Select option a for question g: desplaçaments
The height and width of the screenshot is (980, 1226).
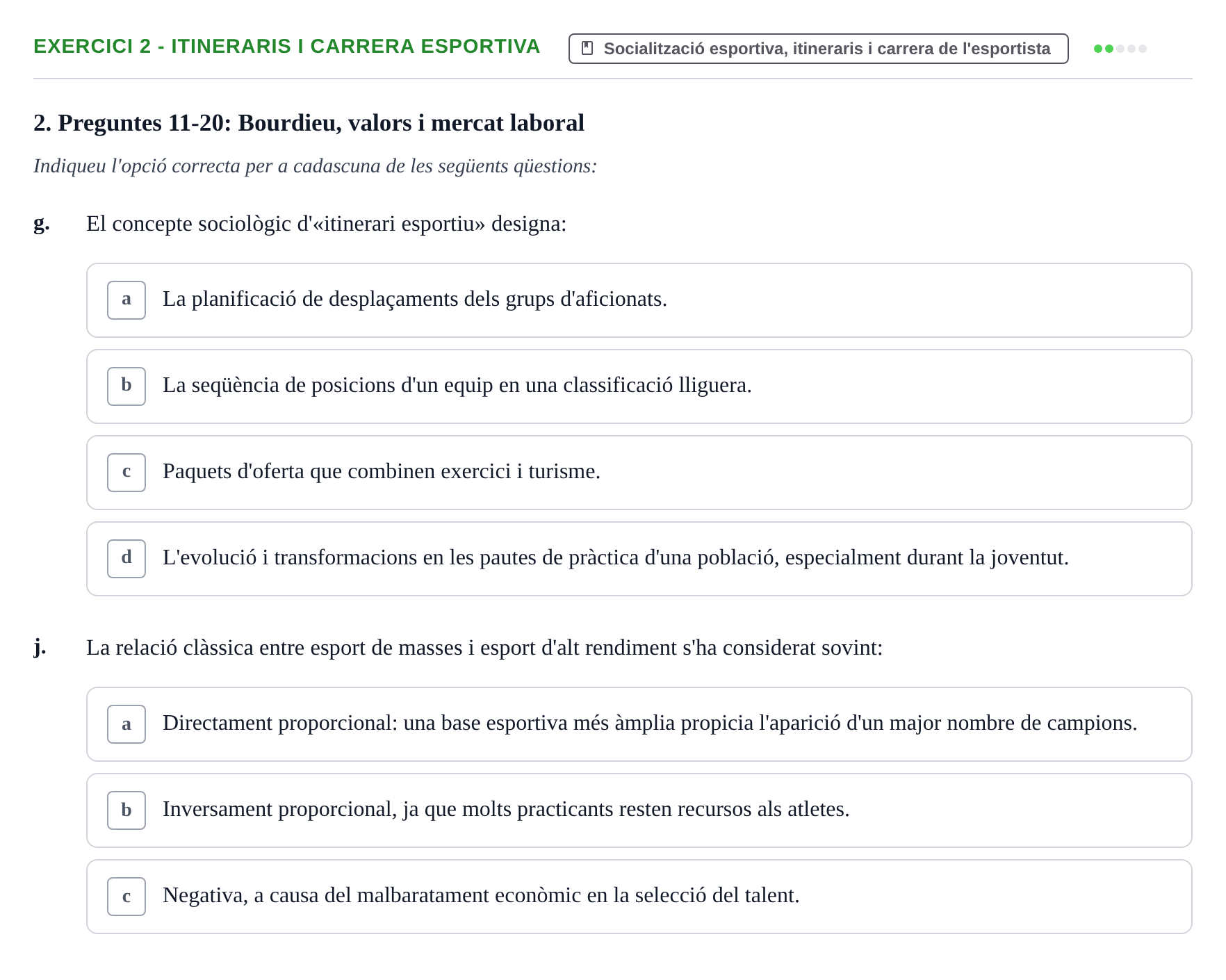point(639,300)
